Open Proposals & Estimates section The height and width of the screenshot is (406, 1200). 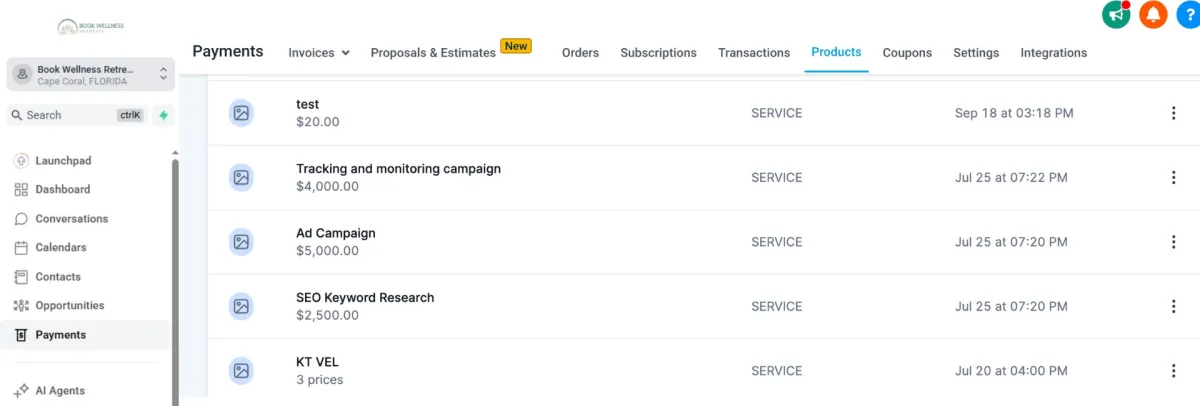tap(433, 53)
